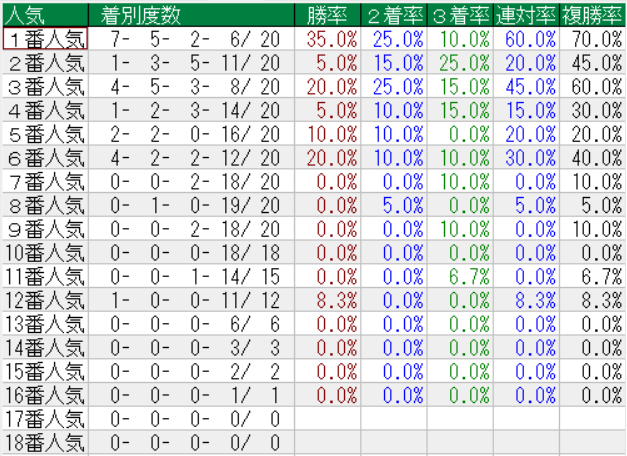This screenshot has height=456, width=627.
Task: Click the 人気 column header
Action: (x=45, y=14)
